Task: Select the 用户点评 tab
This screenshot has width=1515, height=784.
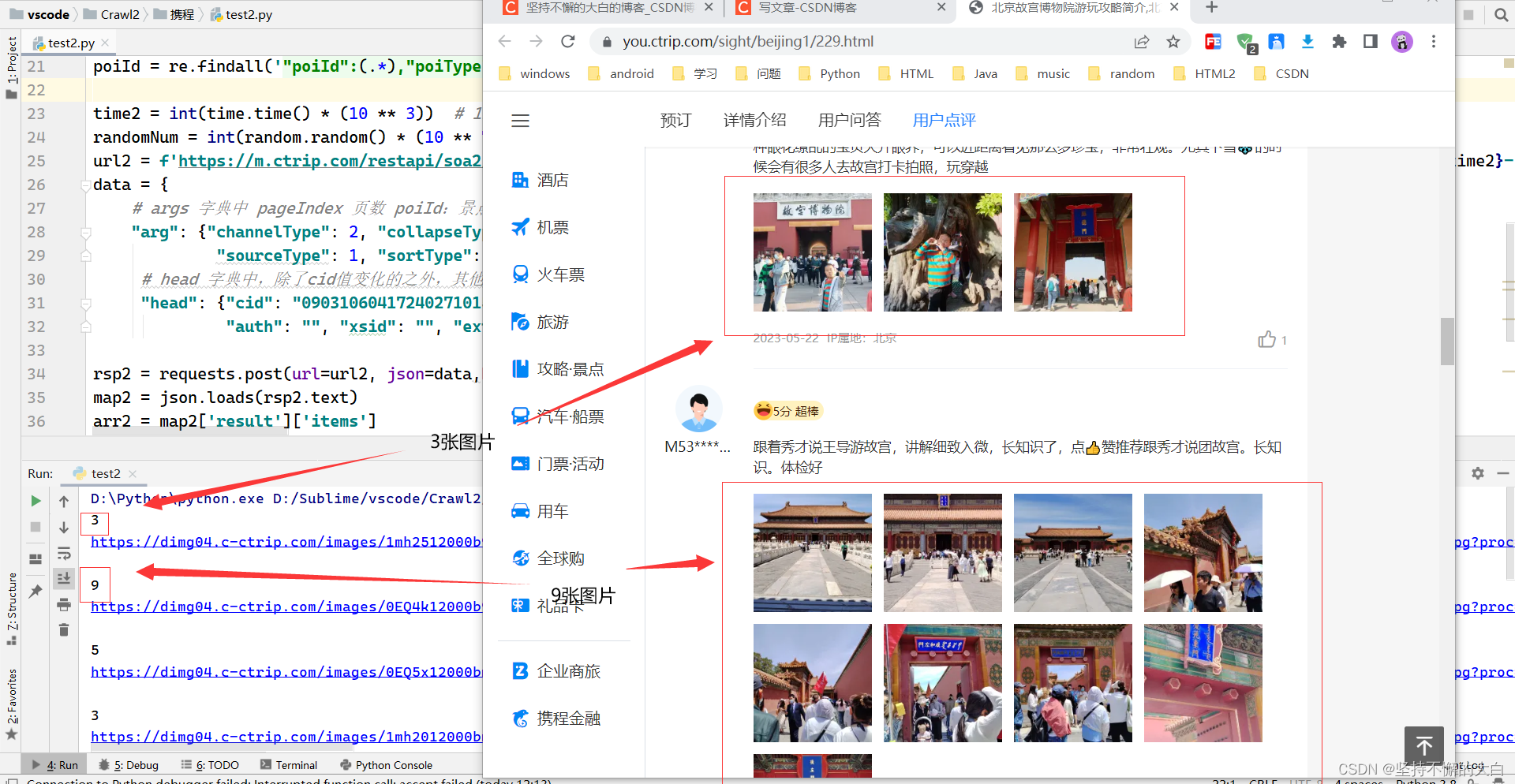Action: click(945, 121)
